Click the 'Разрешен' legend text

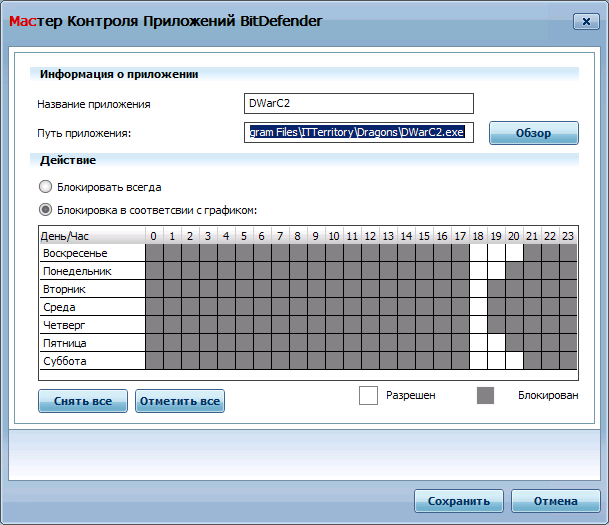(411, 395)
